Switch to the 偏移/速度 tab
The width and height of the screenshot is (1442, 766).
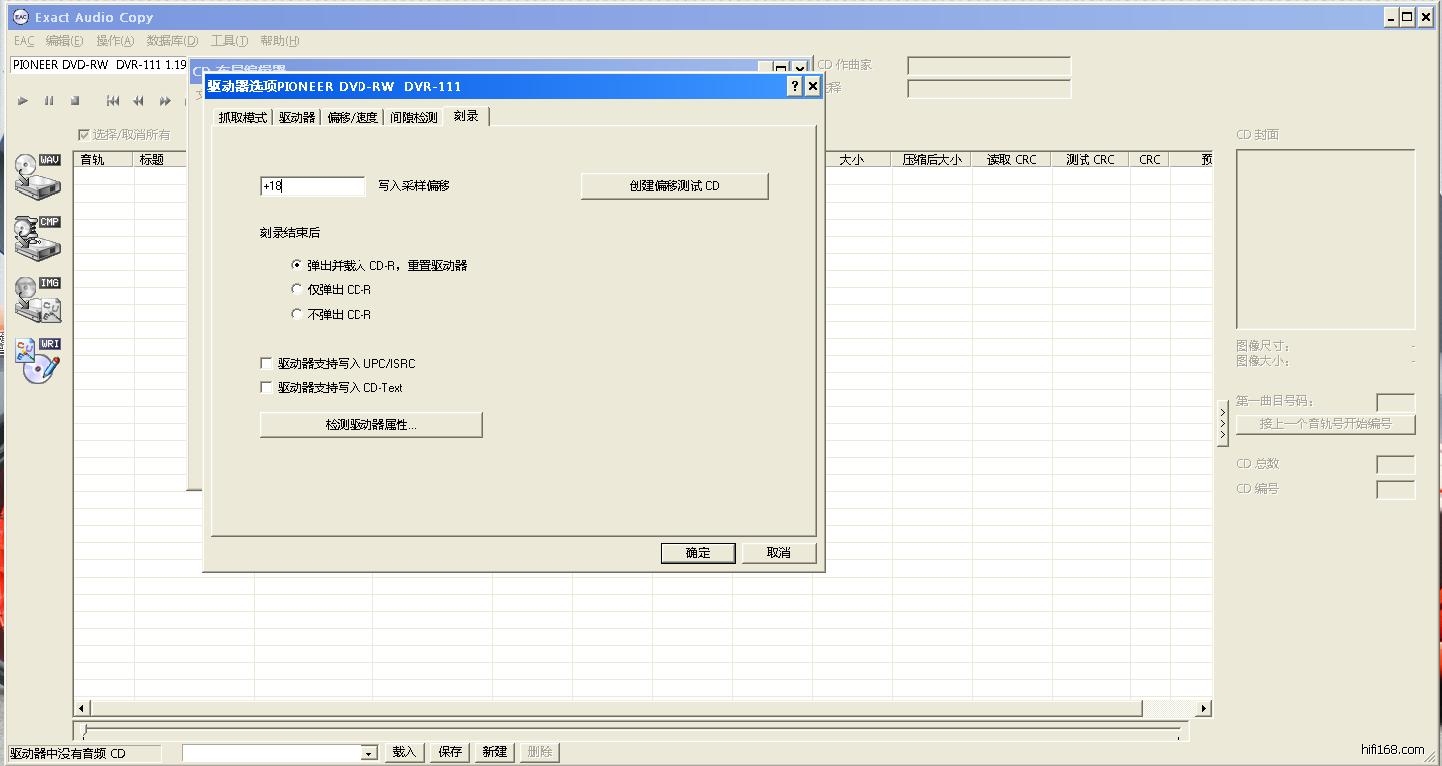pyautogui.click(x=353, y=118)
